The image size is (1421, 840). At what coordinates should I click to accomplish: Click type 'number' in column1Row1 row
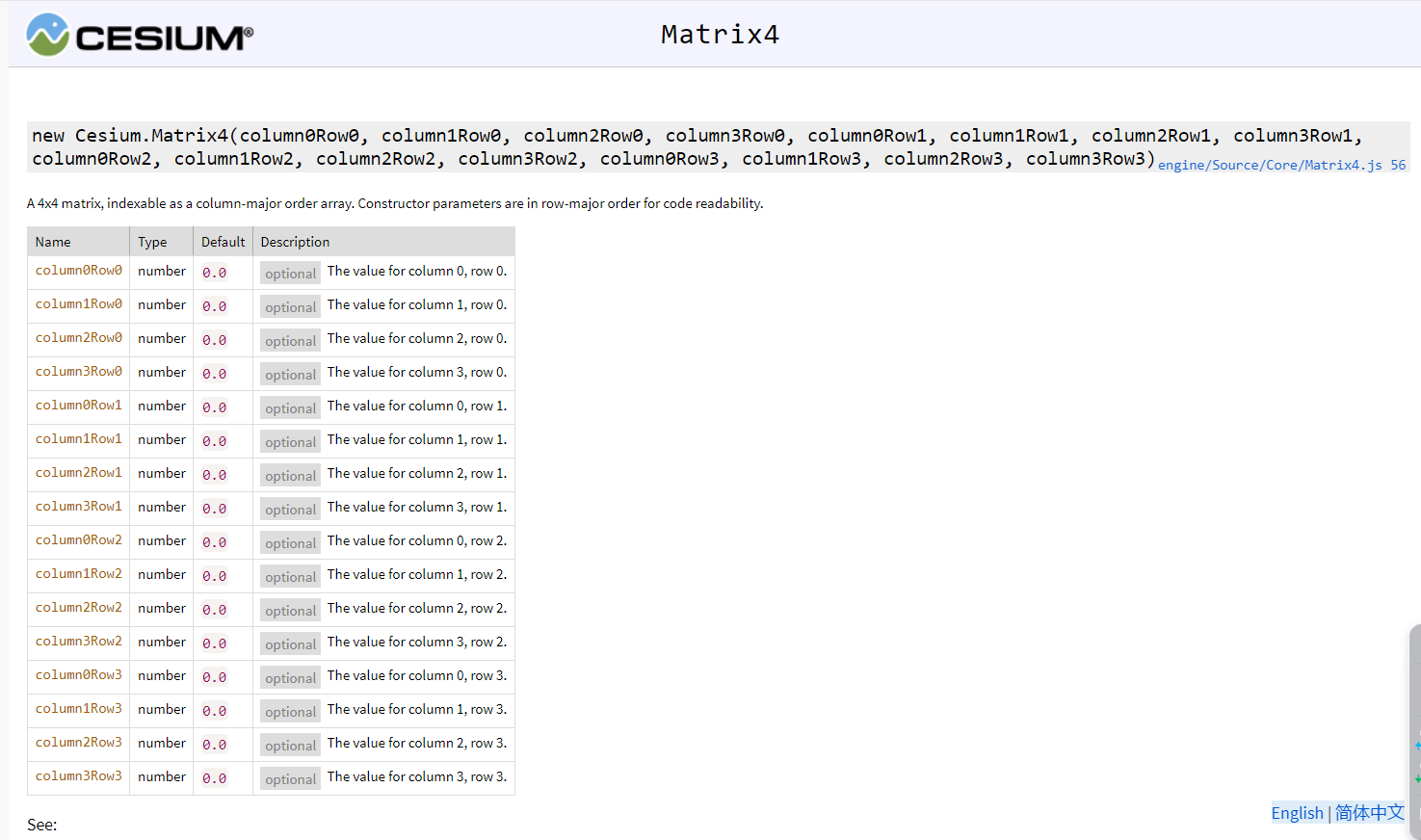162,439
